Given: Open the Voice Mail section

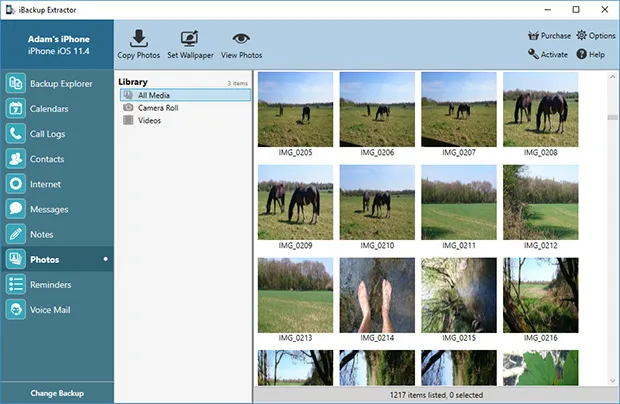Looking at the screenshot, I should (x=57, y=310).
